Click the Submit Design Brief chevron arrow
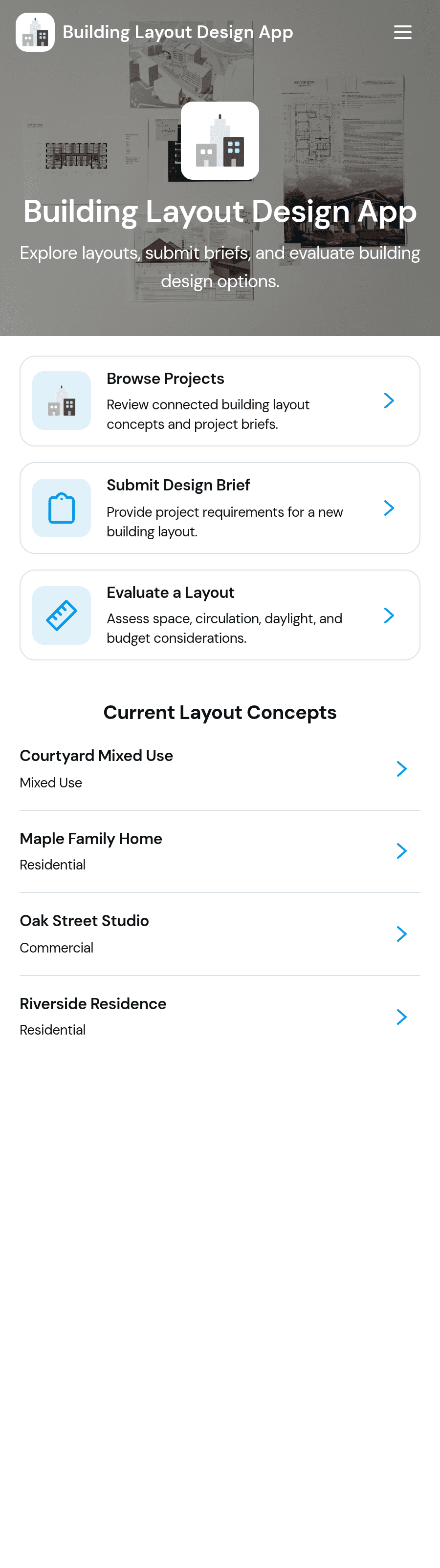 coord(389,509)
